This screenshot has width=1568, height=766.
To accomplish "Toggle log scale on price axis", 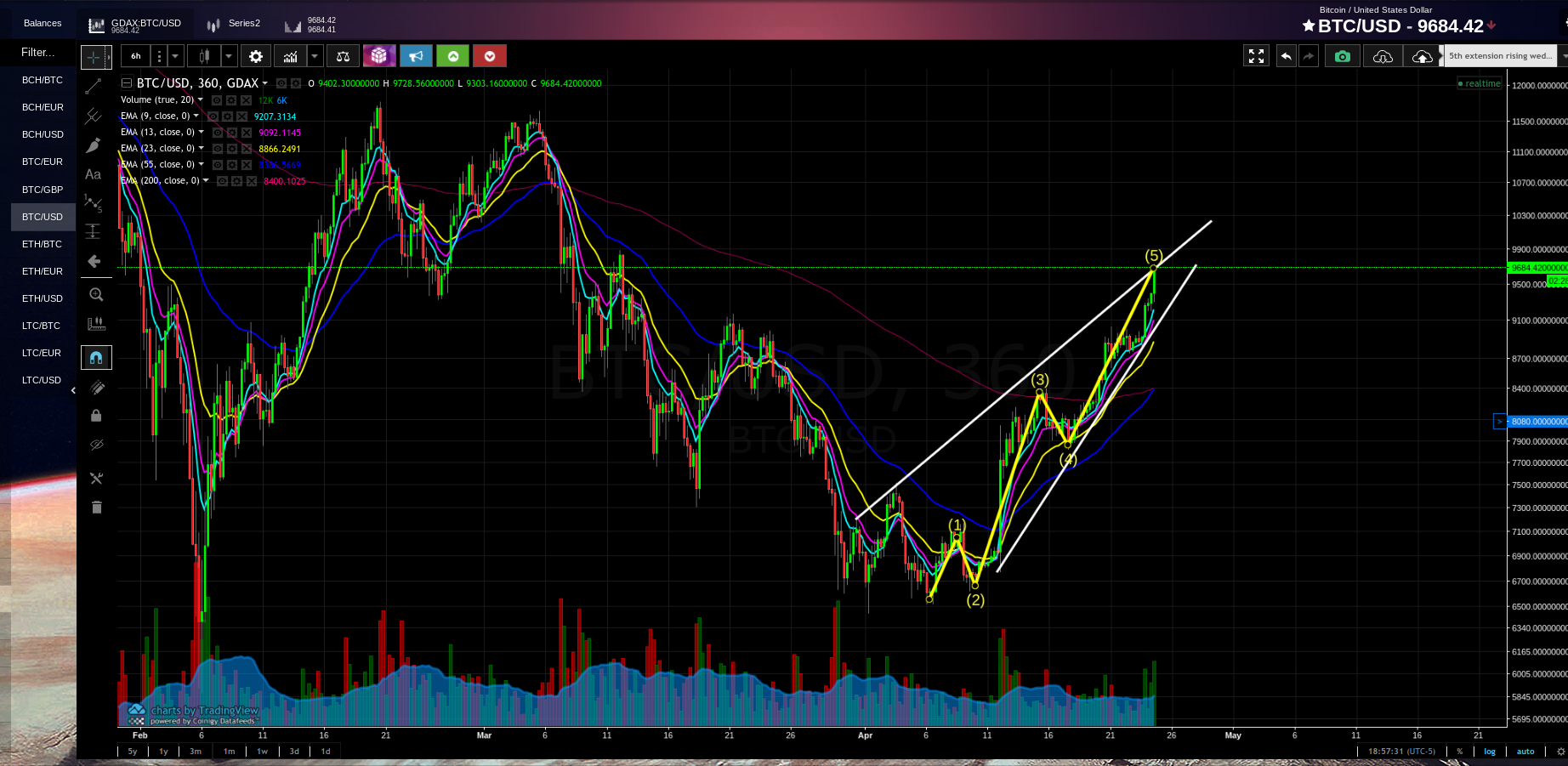I will click(1490, 752).
